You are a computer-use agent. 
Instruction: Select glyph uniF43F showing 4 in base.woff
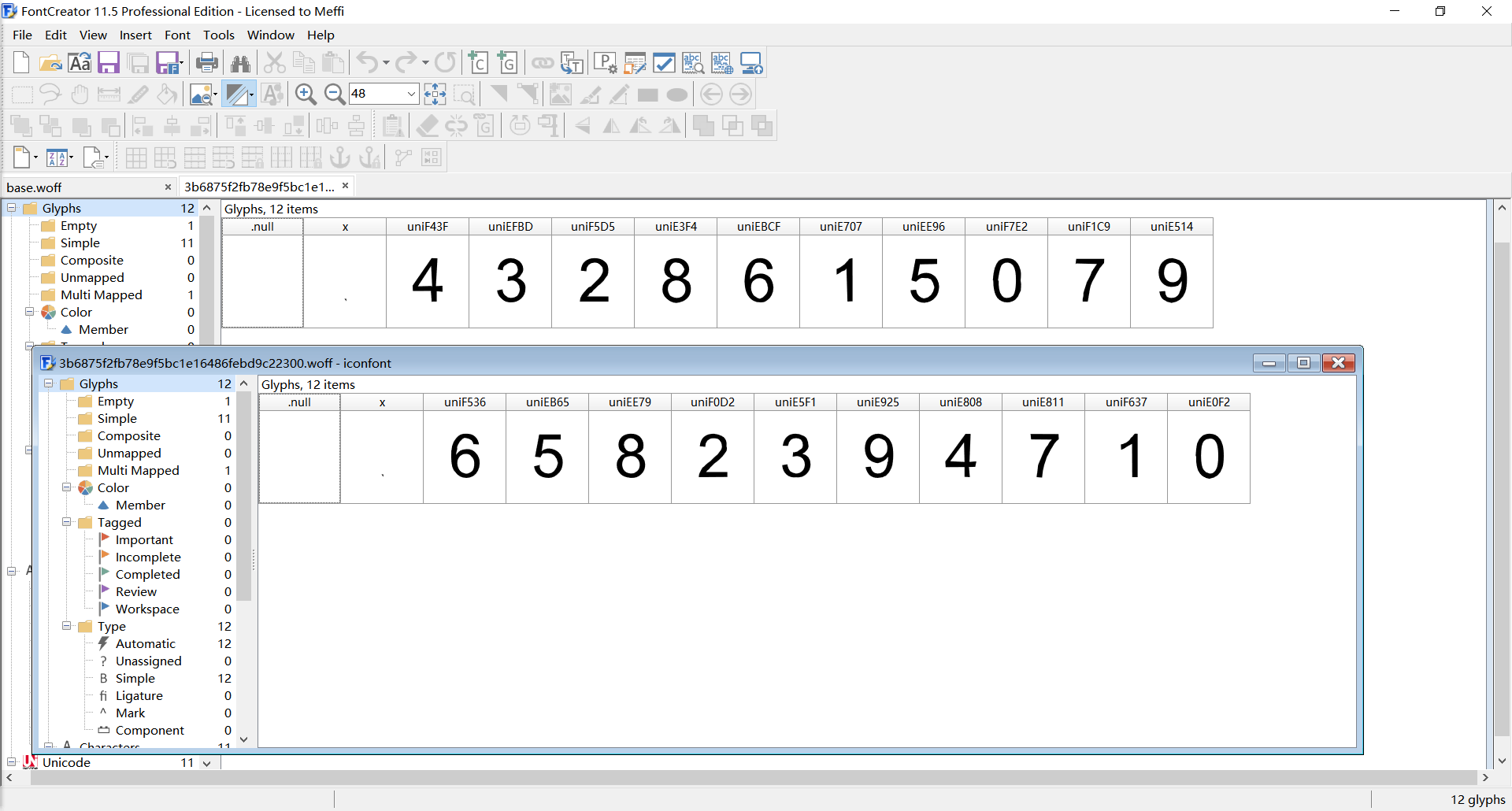pyautogui.click(x=428, y=272)
